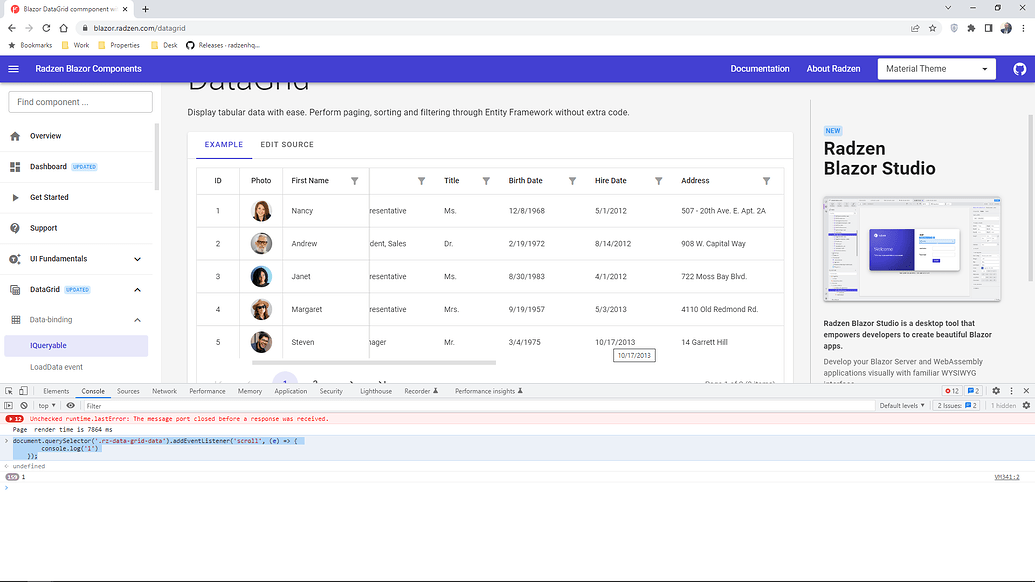Open the DevTools Network tab
Screen dimensions: 1035x582
[164, 391]
